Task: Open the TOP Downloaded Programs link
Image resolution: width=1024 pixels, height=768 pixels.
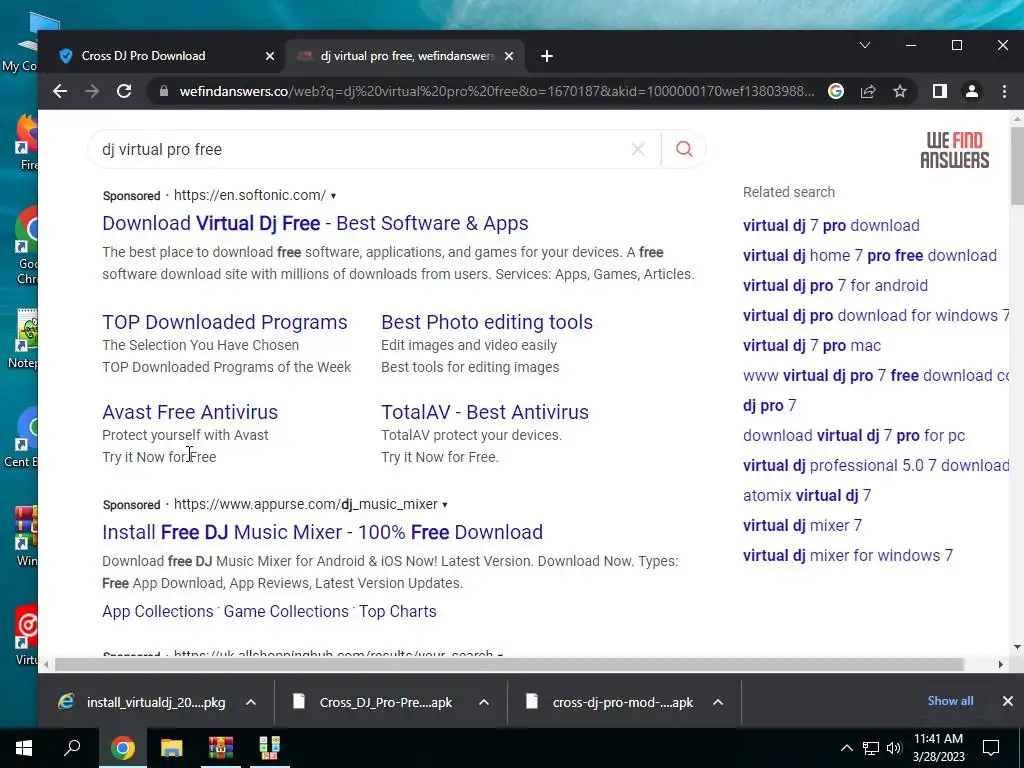Action: 225,322
